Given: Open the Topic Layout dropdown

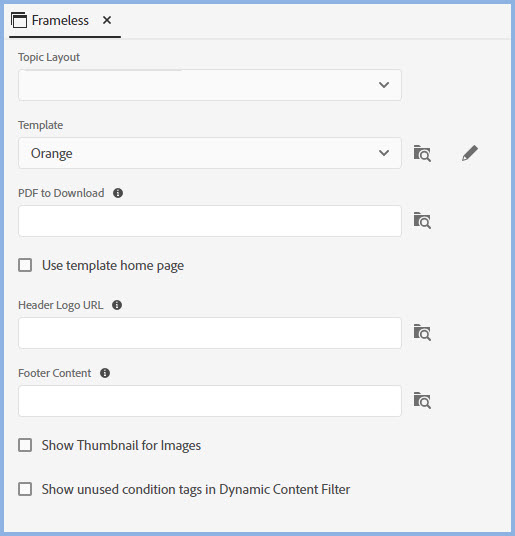Looking at the screenshot, I should click(210, 85).
